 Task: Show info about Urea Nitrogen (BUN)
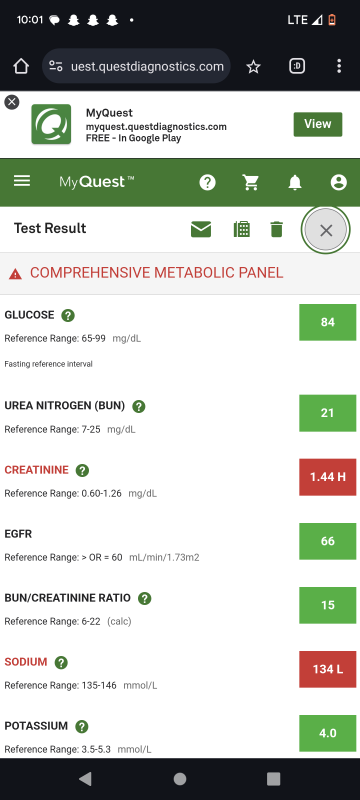tap(139, 407)
